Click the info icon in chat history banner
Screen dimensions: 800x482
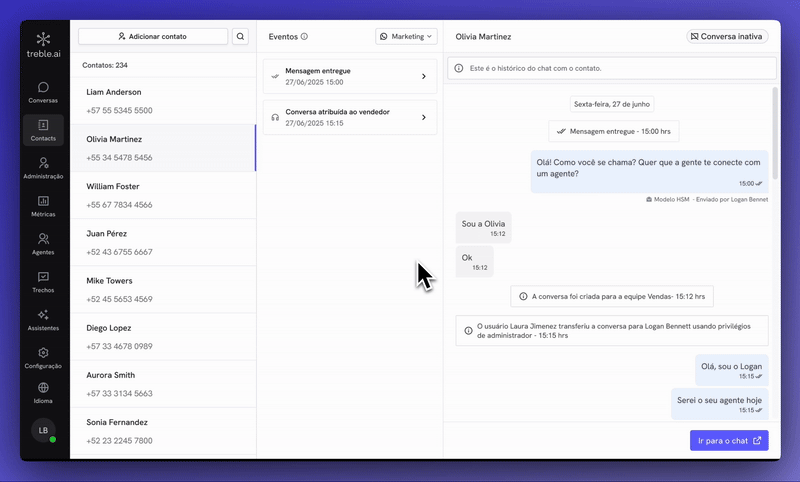tap(459, 68)
